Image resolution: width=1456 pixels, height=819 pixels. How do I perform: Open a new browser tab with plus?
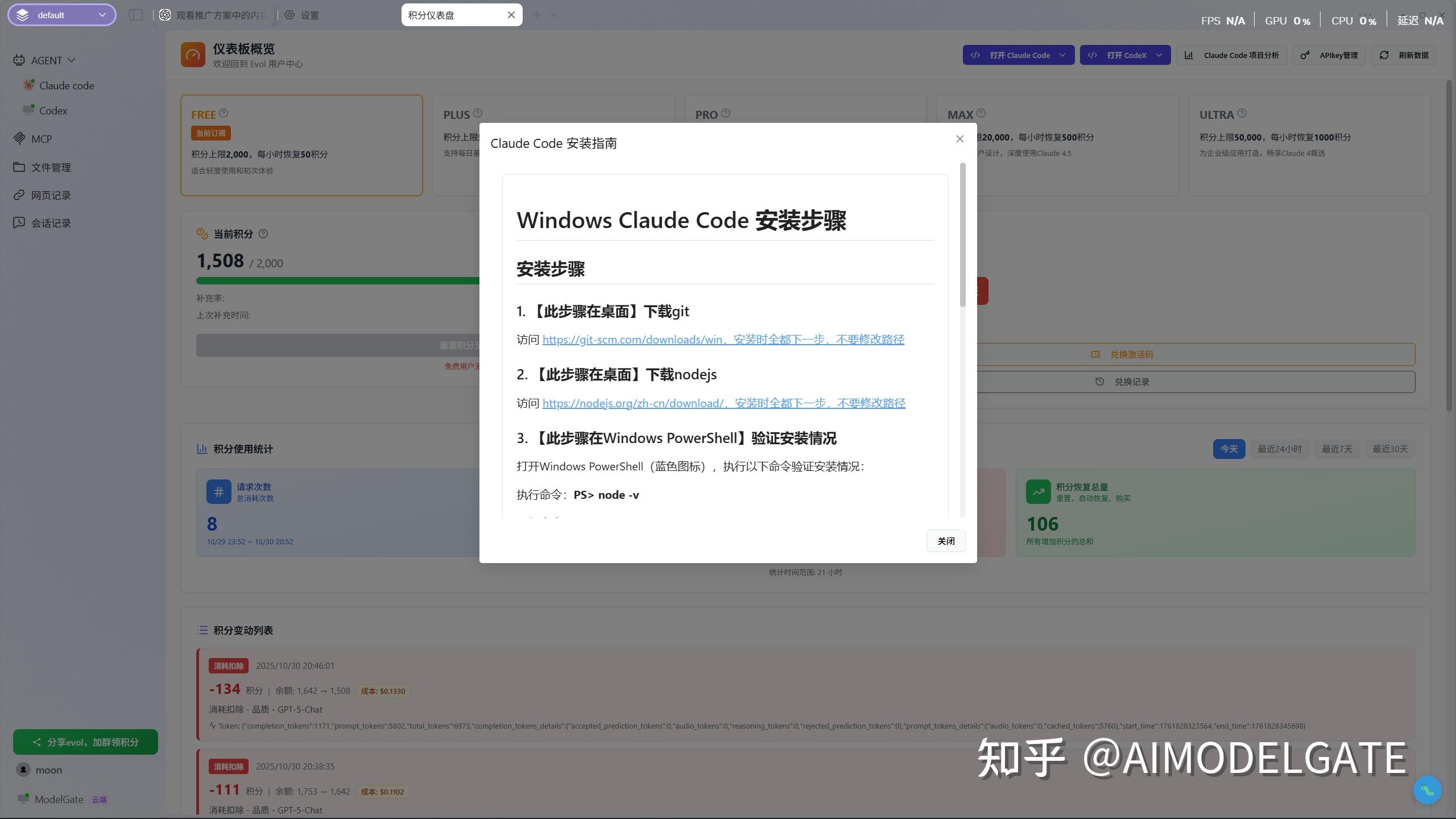pyautogui.click(x=537, y=14)
